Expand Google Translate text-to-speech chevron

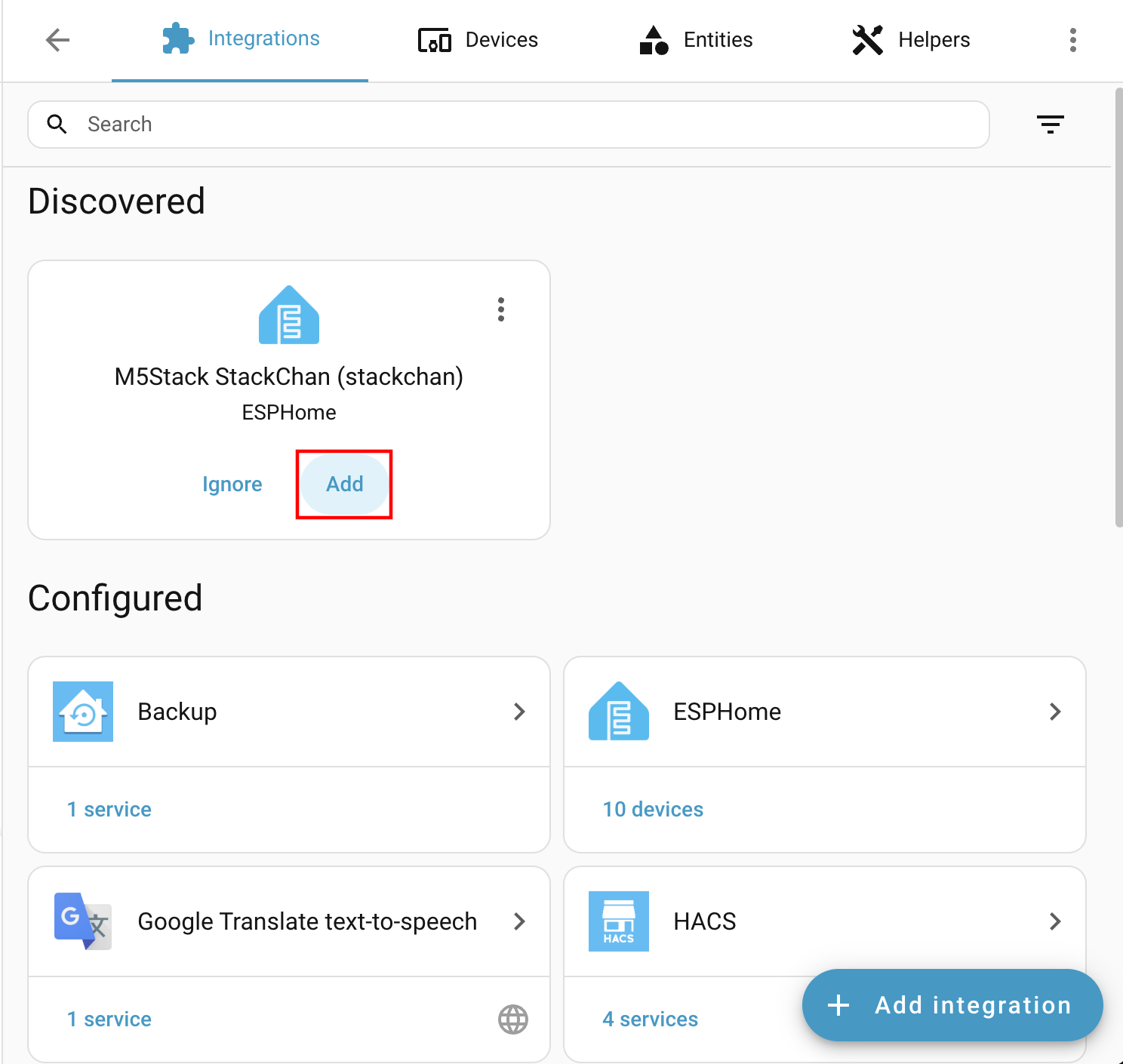coord(519,921)
